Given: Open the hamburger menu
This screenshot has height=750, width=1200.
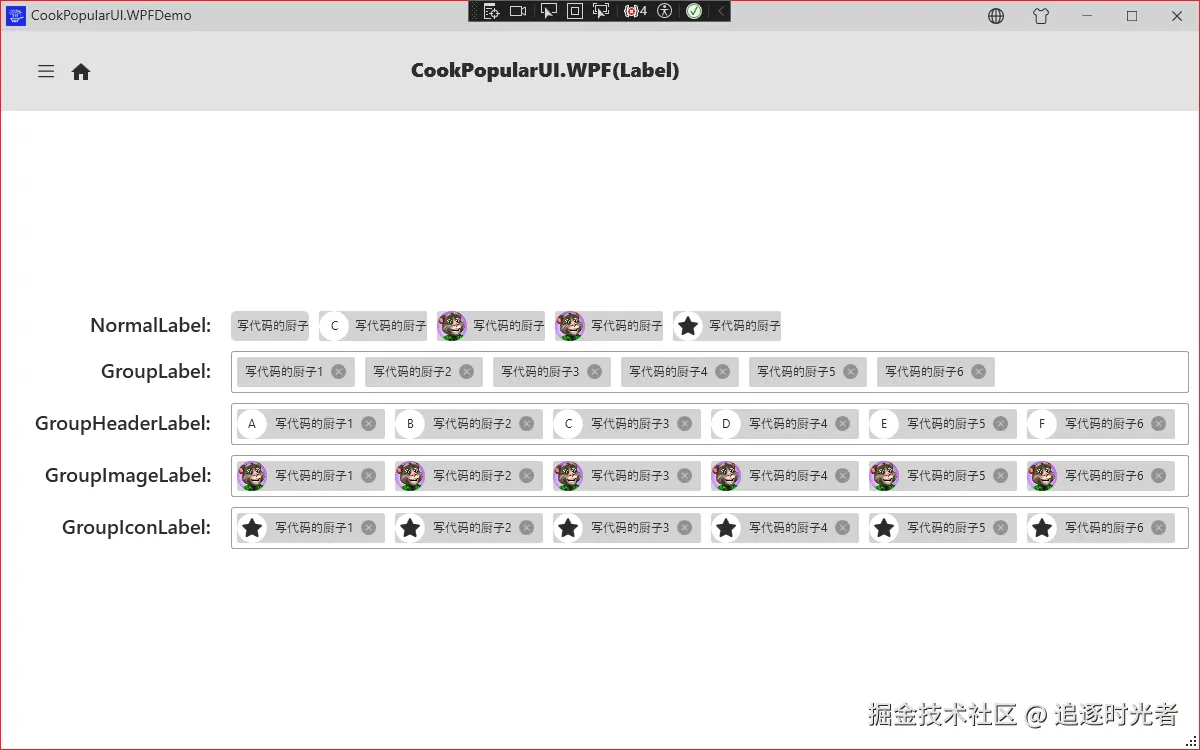Looking at the screenshot, I should [46, 71].
